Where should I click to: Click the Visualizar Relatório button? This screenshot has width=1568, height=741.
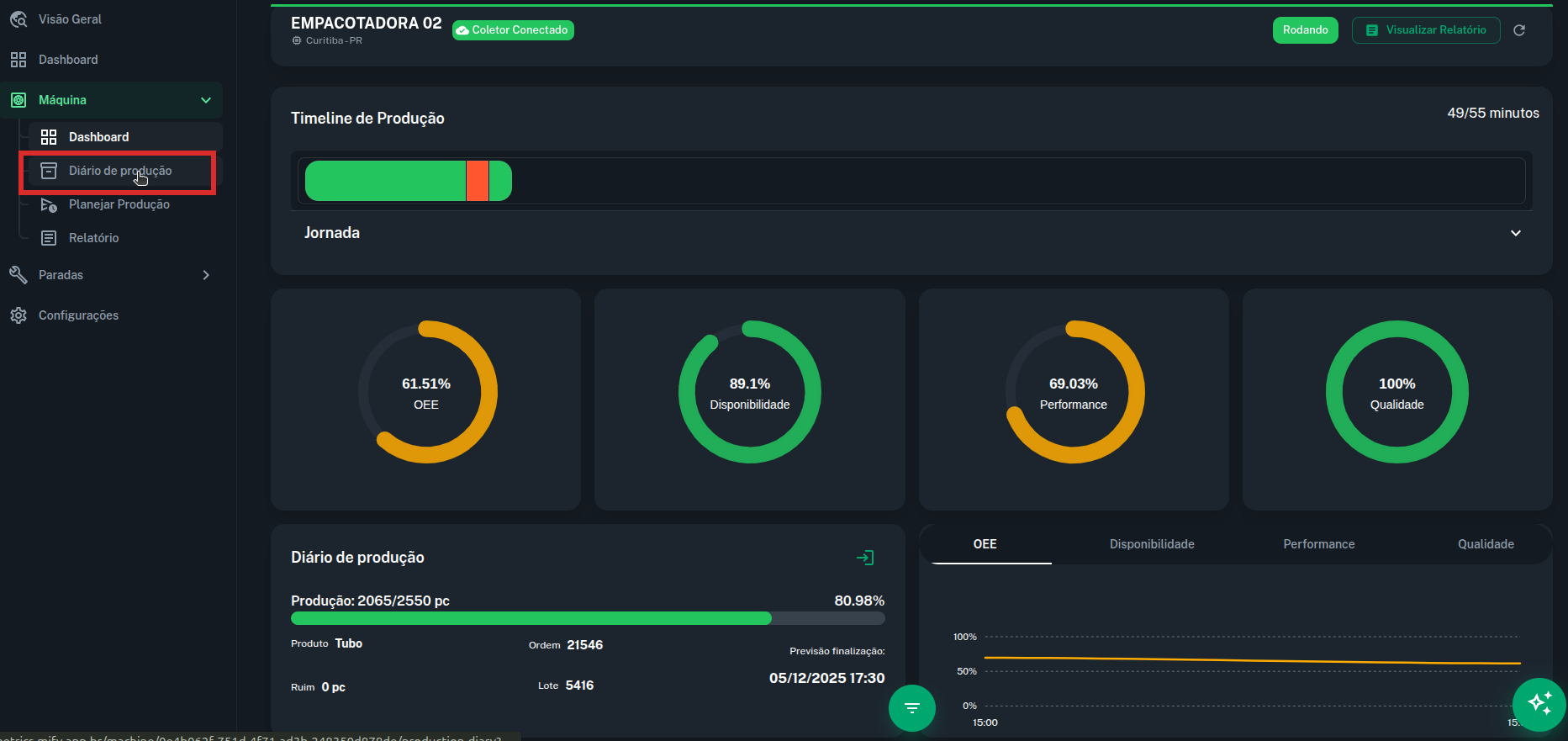[1425, 30]
